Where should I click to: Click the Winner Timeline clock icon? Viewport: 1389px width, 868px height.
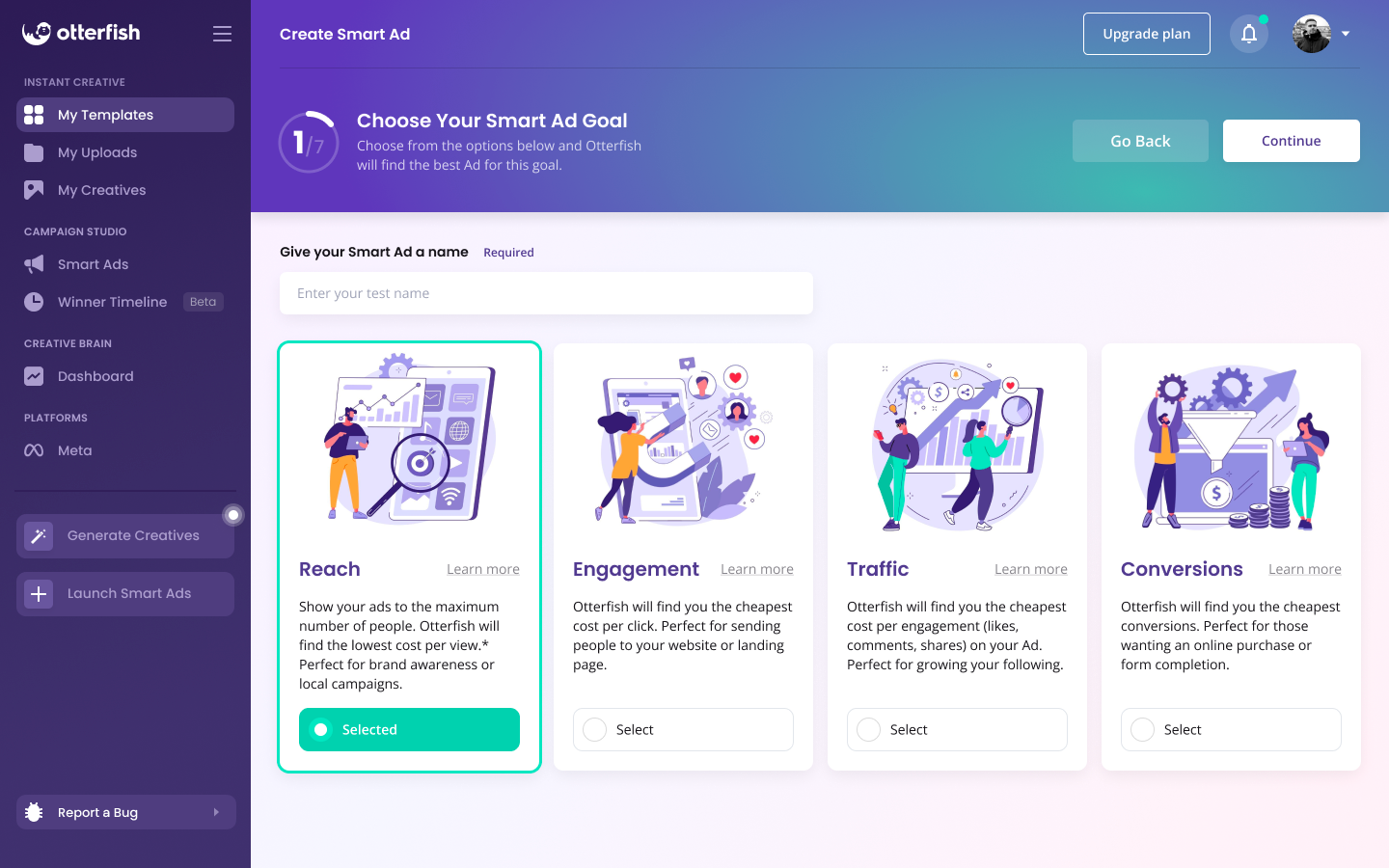coord(34,302)
